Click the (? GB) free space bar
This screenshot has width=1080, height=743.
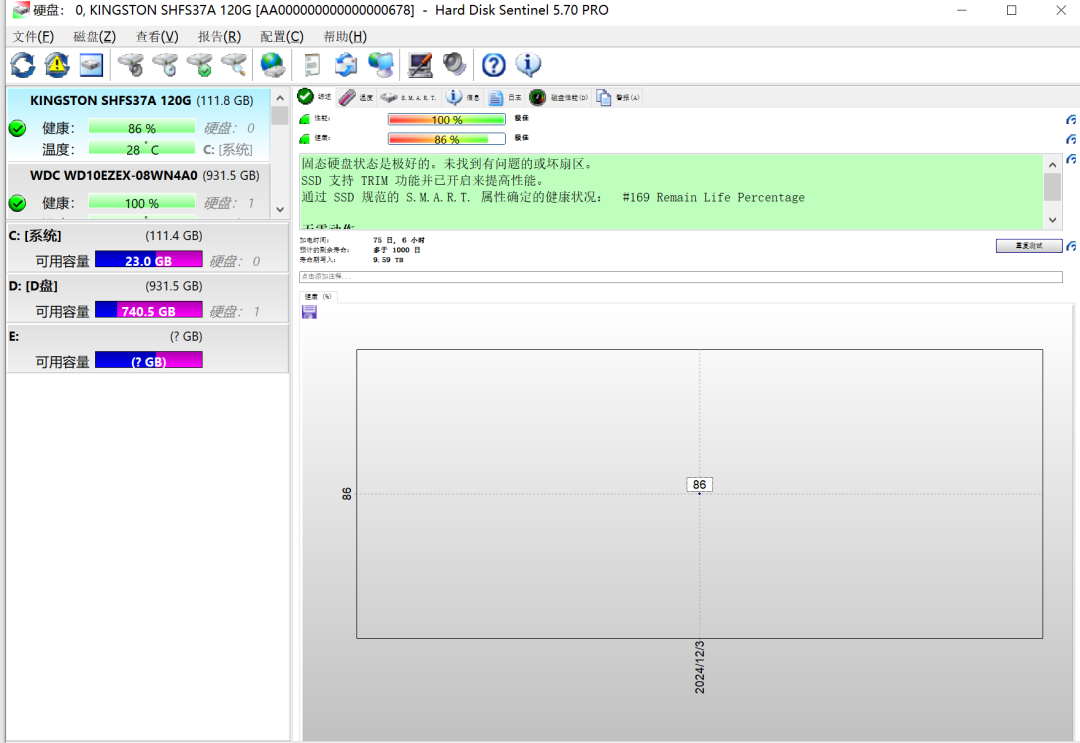[149, 361]
